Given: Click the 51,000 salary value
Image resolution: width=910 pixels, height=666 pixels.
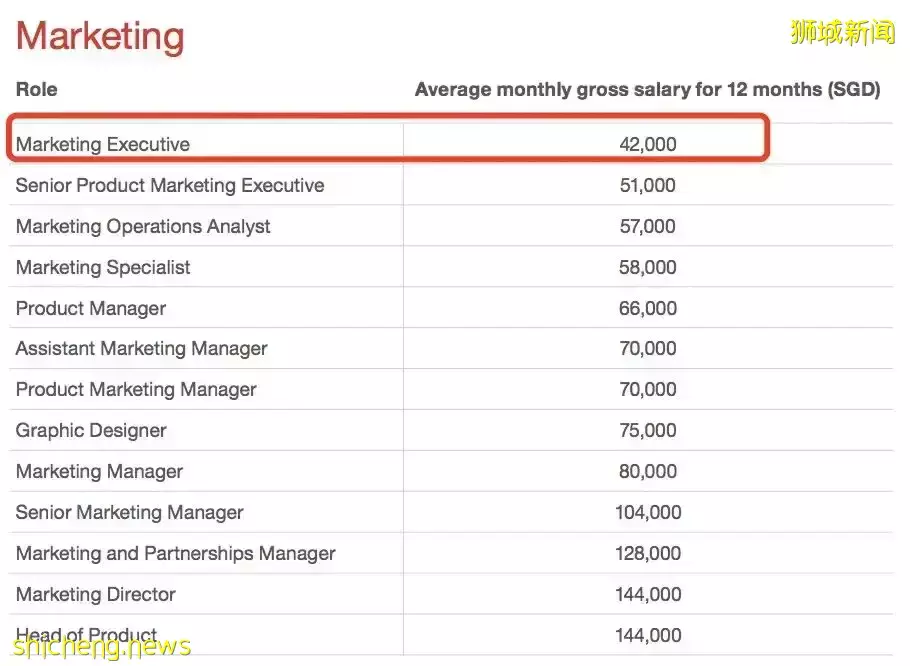Looking at the screenshot, I should click(647, 186).
